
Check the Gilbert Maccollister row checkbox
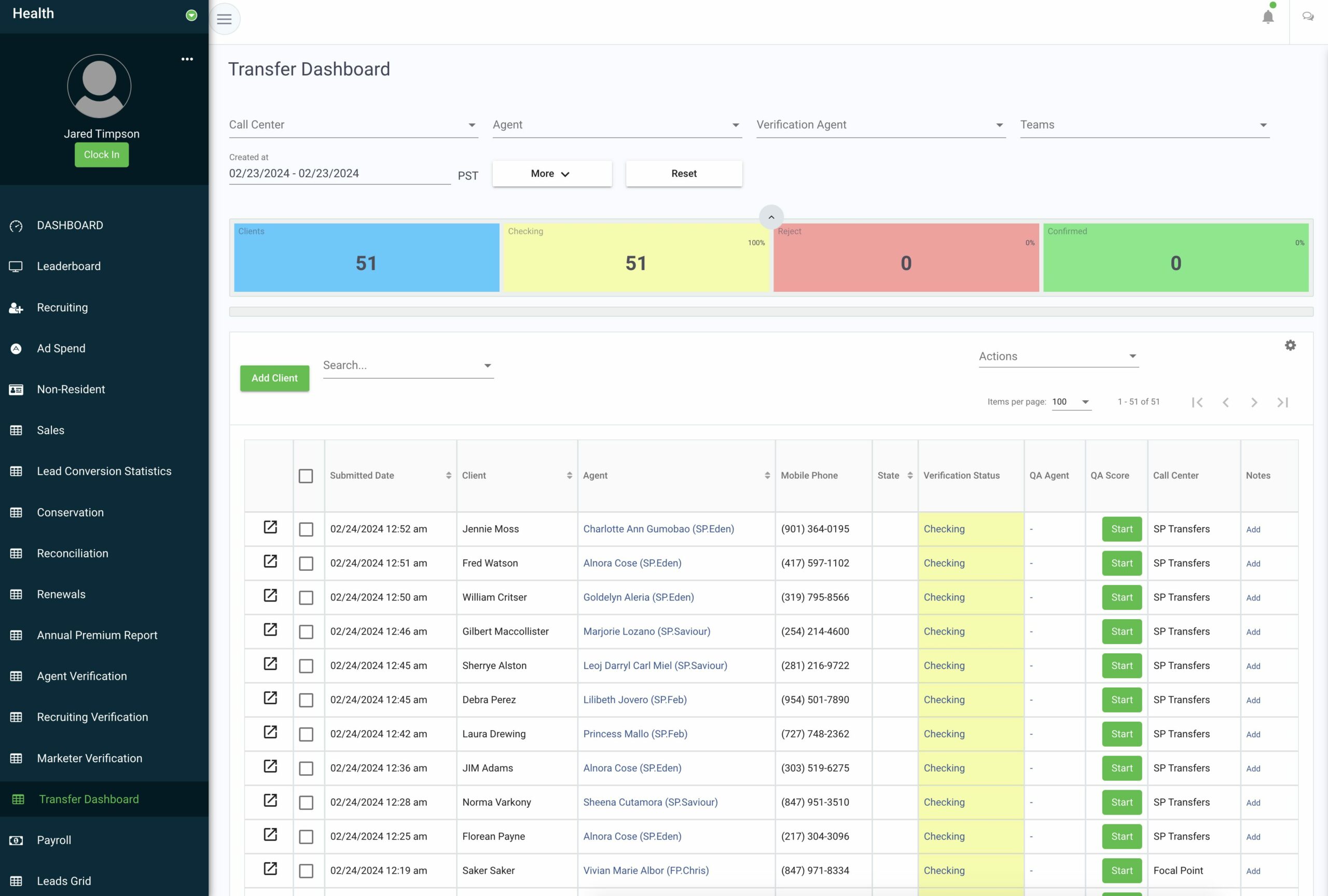306,632
